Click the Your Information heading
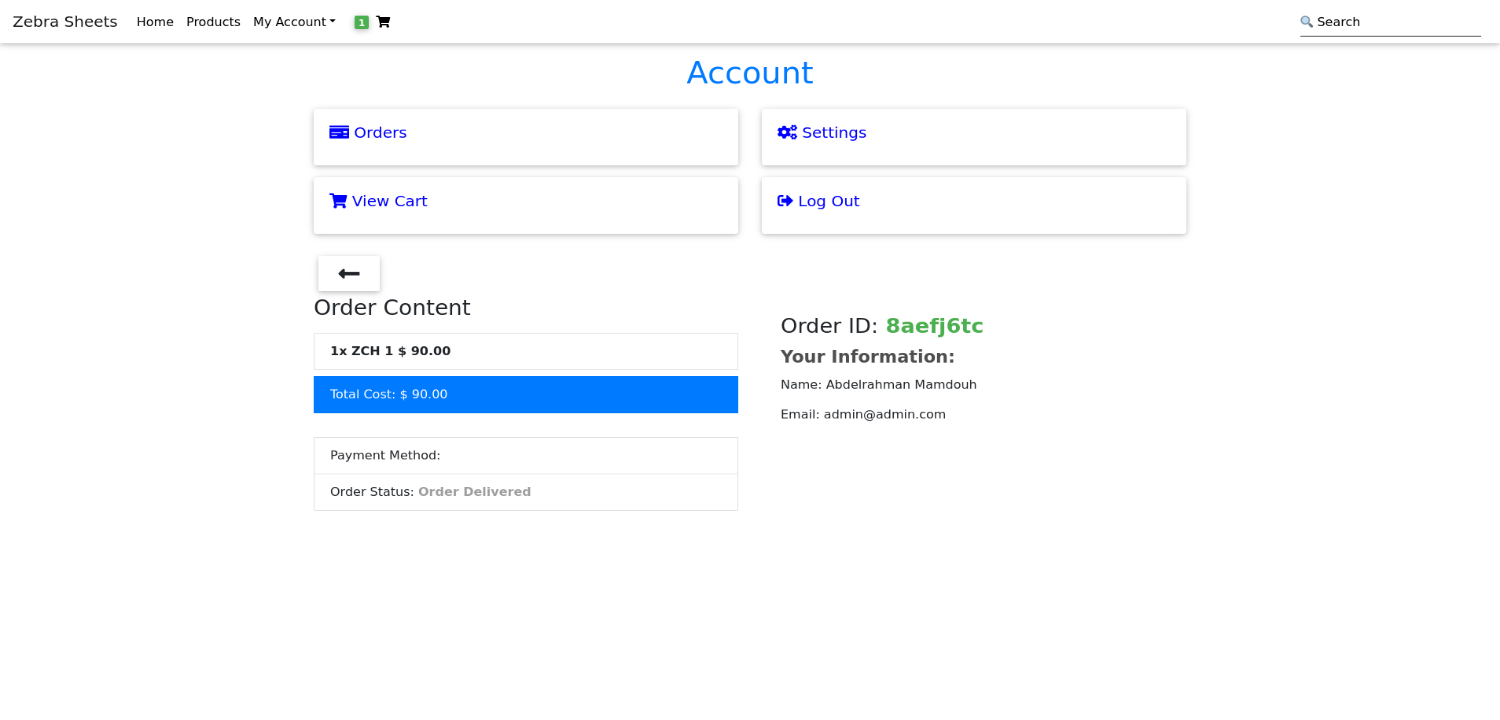Image resolution: width=1500 pixels, height=720 pixels. 868,357
